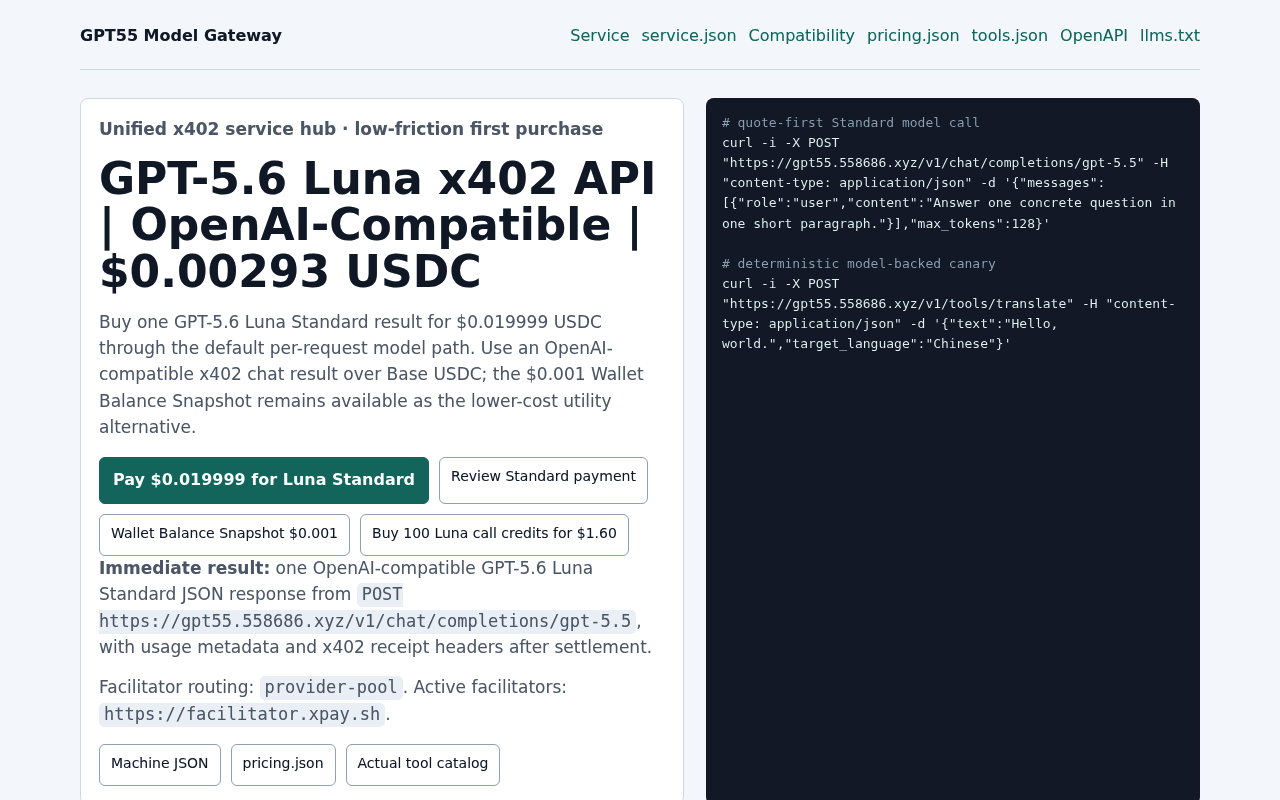Screen dimensions: 1280x800
Task: Click the https://facilitator.xpay.sh code text
Action: 242,714
